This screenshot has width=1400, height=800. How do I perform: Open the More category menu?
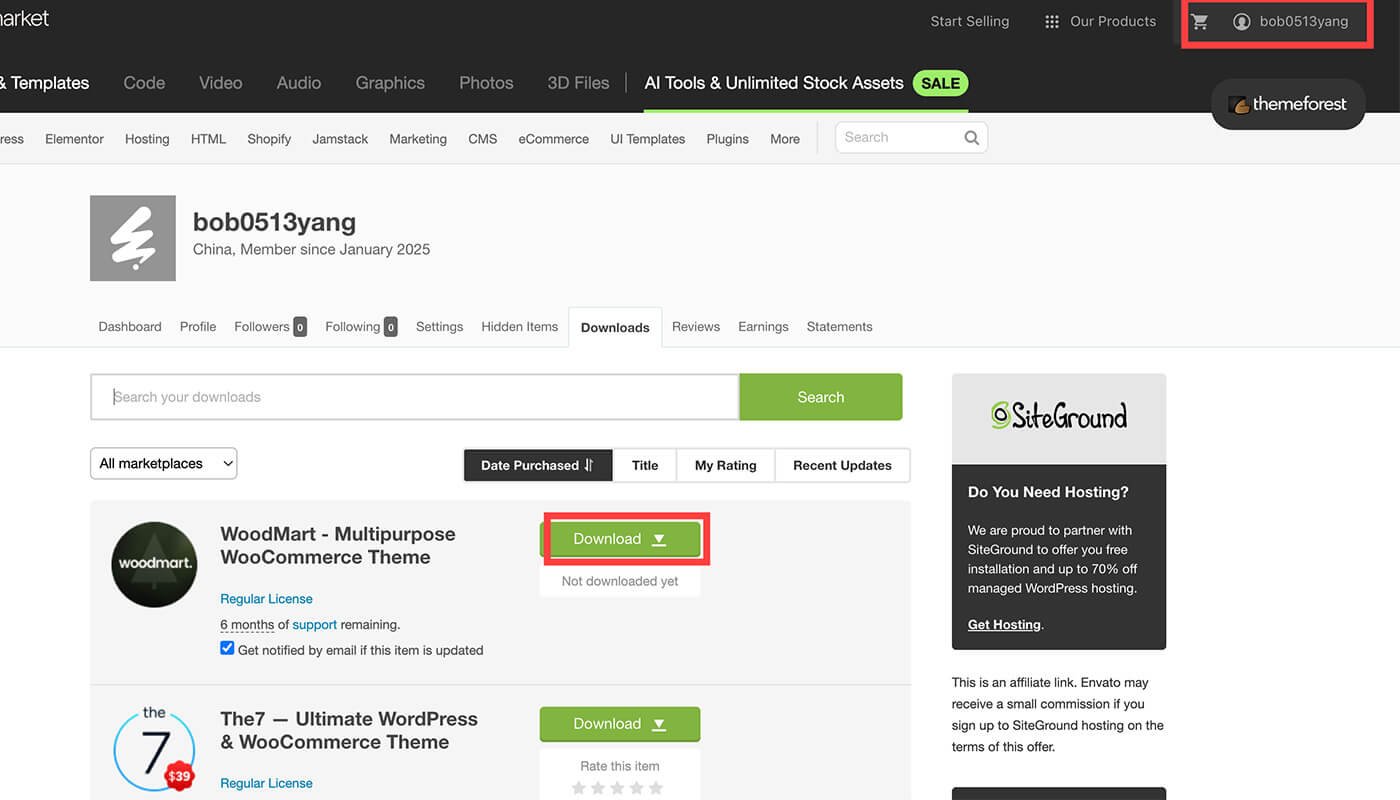784,139
